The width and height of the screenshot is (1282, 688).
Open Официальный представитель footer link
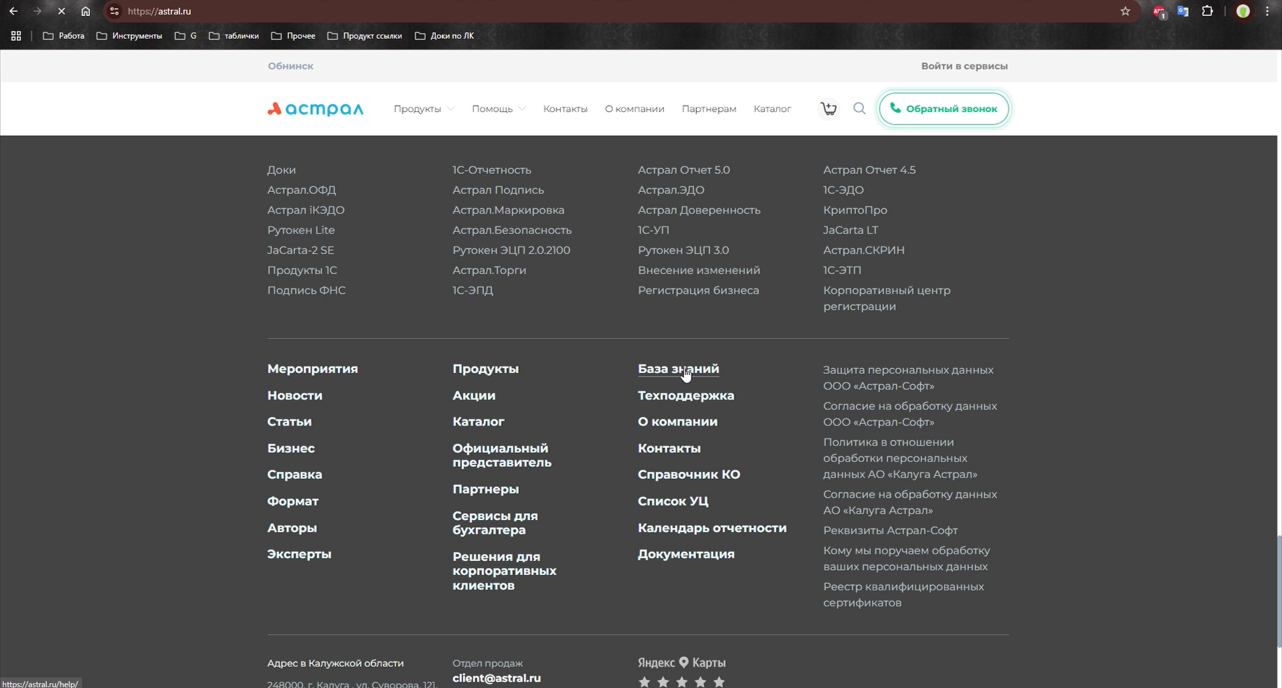pos(501,455)
